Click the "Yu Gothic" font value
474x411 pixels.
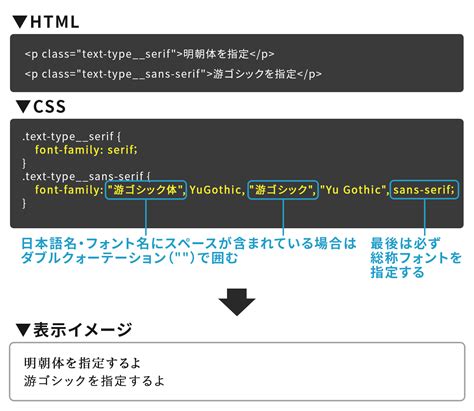click(354, 190)
